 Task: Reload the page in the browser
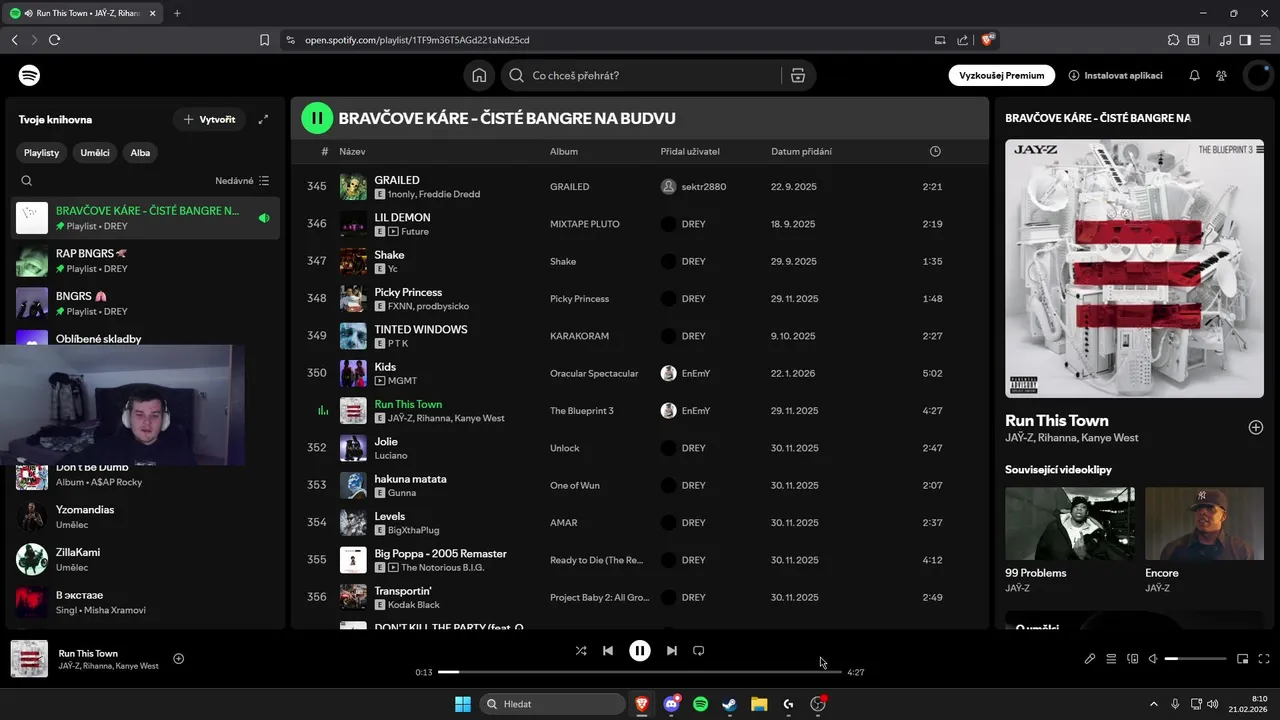coord(54,40)
